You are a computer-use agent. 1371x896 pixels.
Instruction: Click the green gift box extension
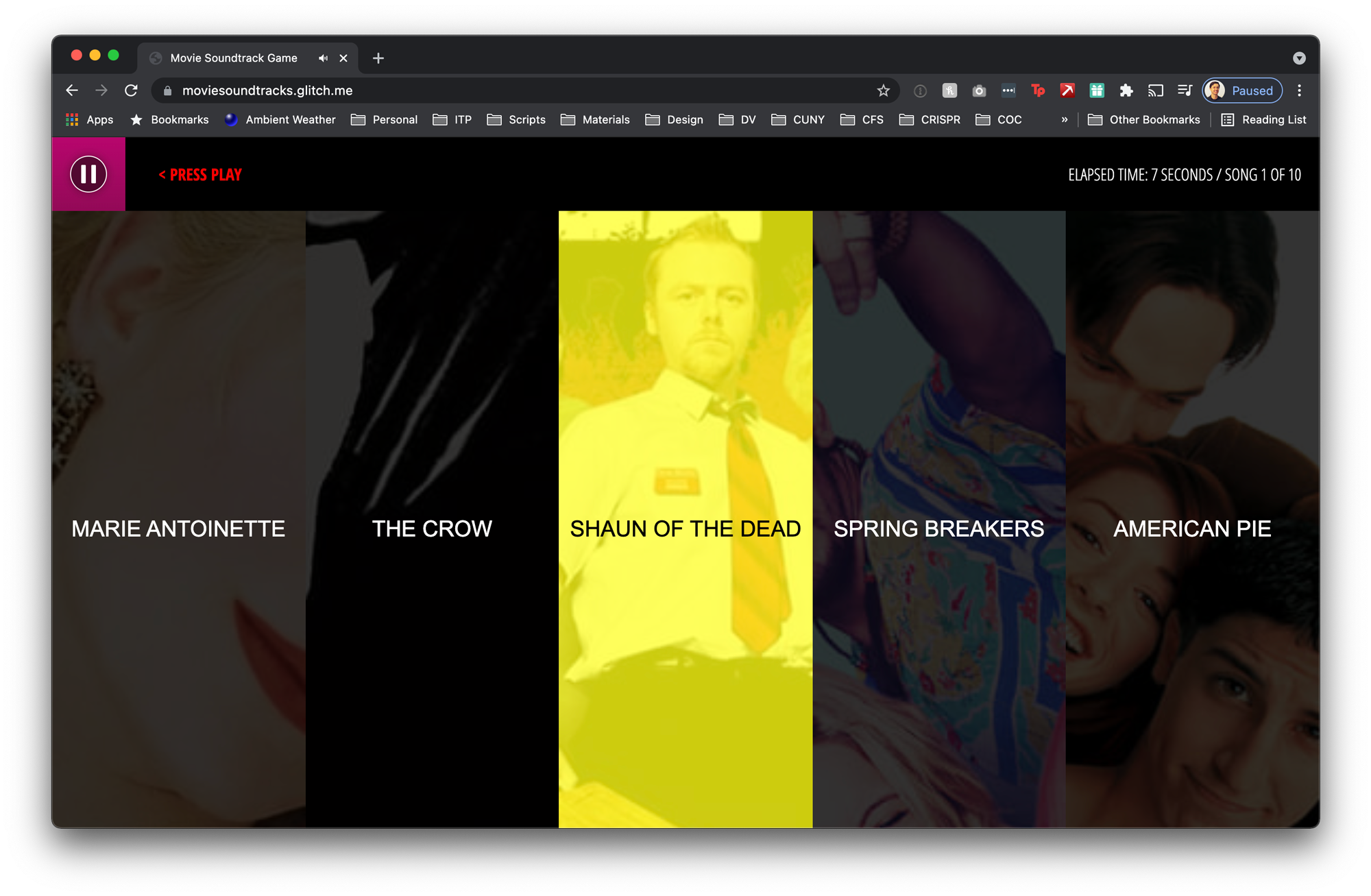pyautogui.click(x=1097, y=90)
